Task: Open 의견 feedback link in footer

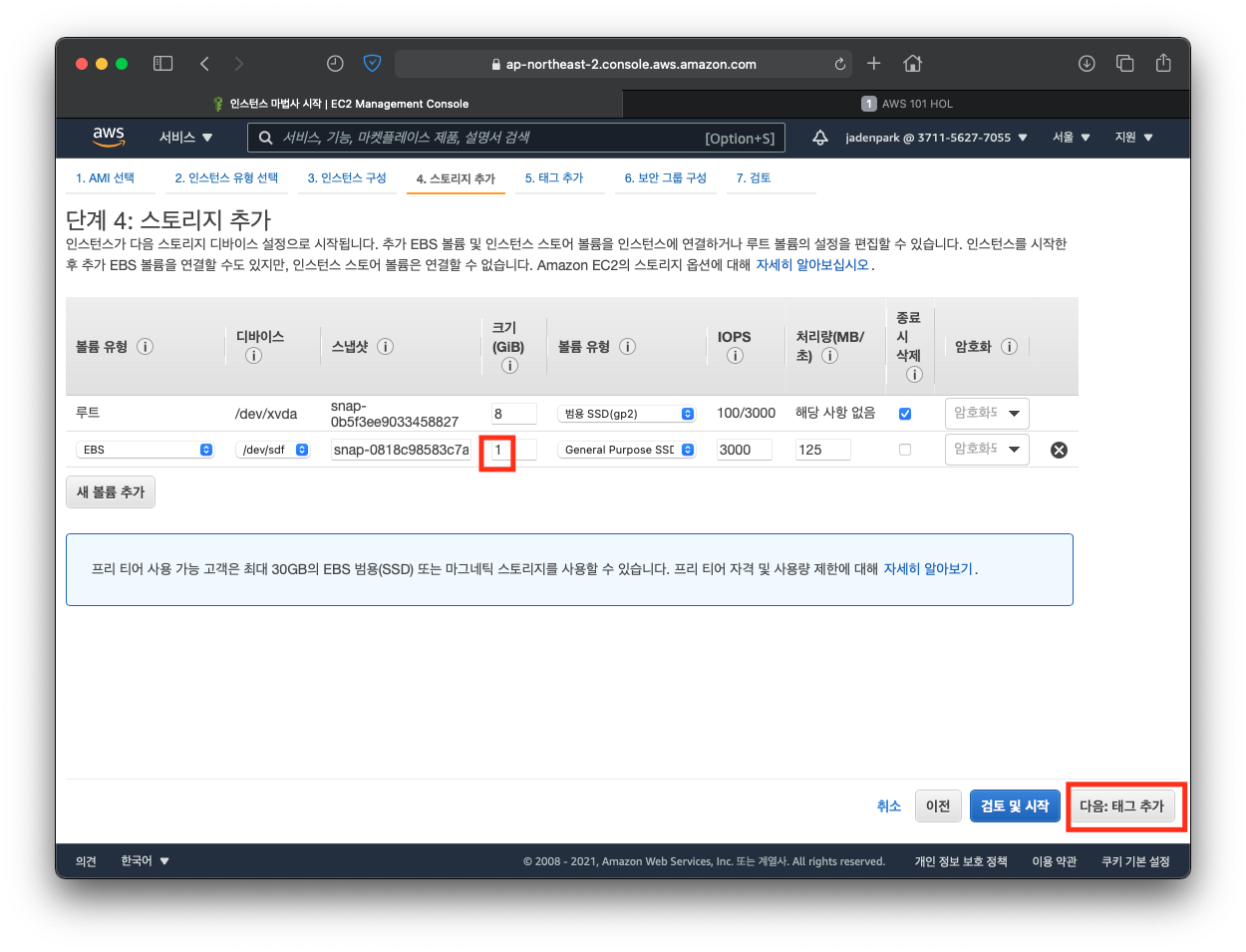Action: (86, 861)
